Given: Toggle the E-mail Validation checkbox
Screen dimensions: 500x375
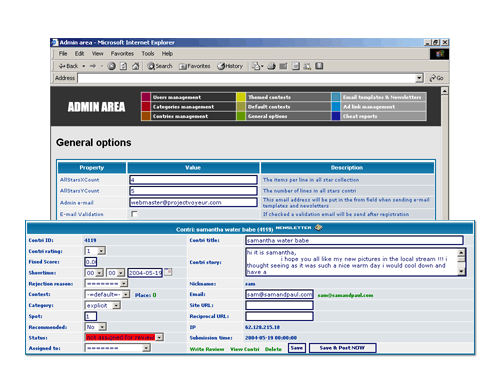Looking at the screenshot, I should click(x=134, y=214).
